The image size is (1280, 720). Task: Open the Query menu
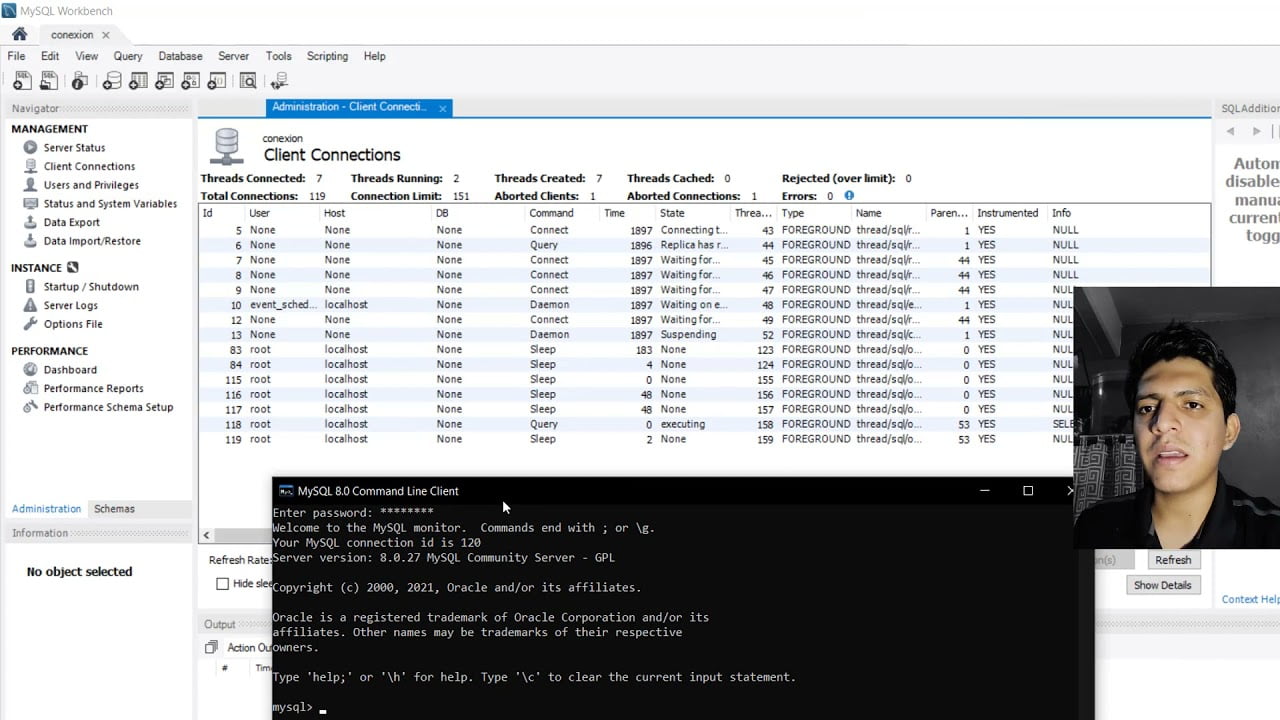[x=128, y=56]
